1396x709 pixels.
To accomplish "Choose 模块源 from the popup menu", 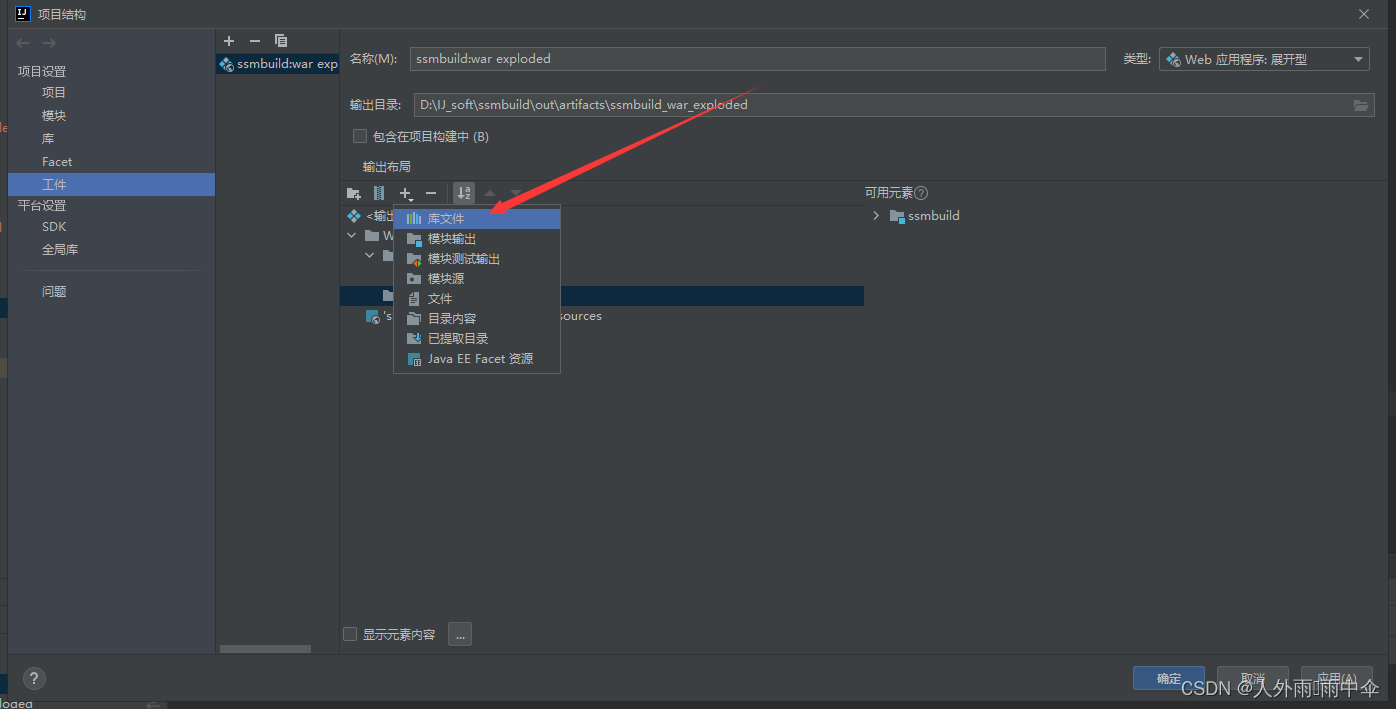I will tap(477, 279).
